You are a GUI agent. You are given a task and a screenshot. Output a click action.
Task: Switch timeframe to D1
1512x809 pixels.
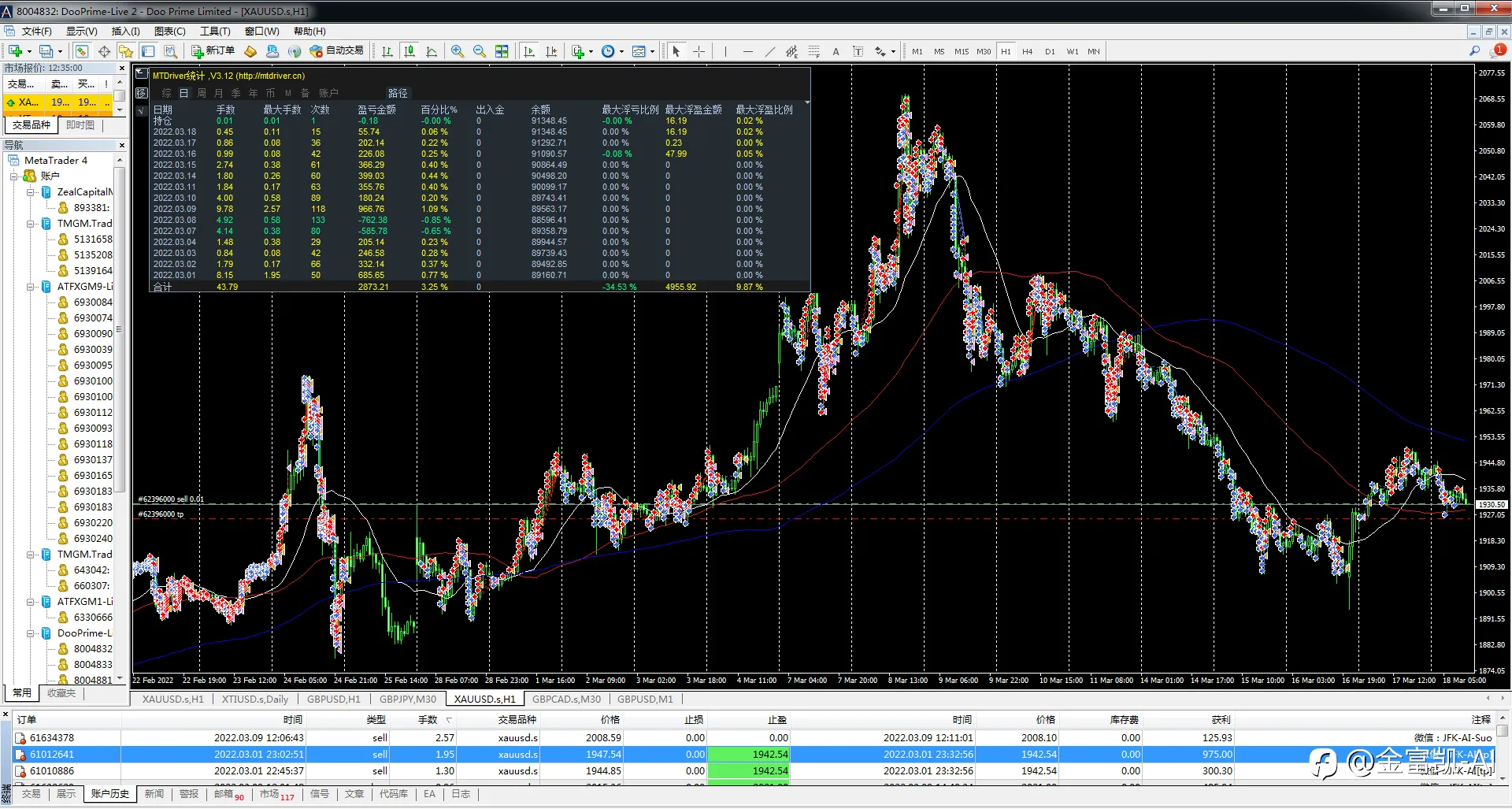pos(1050,51)
